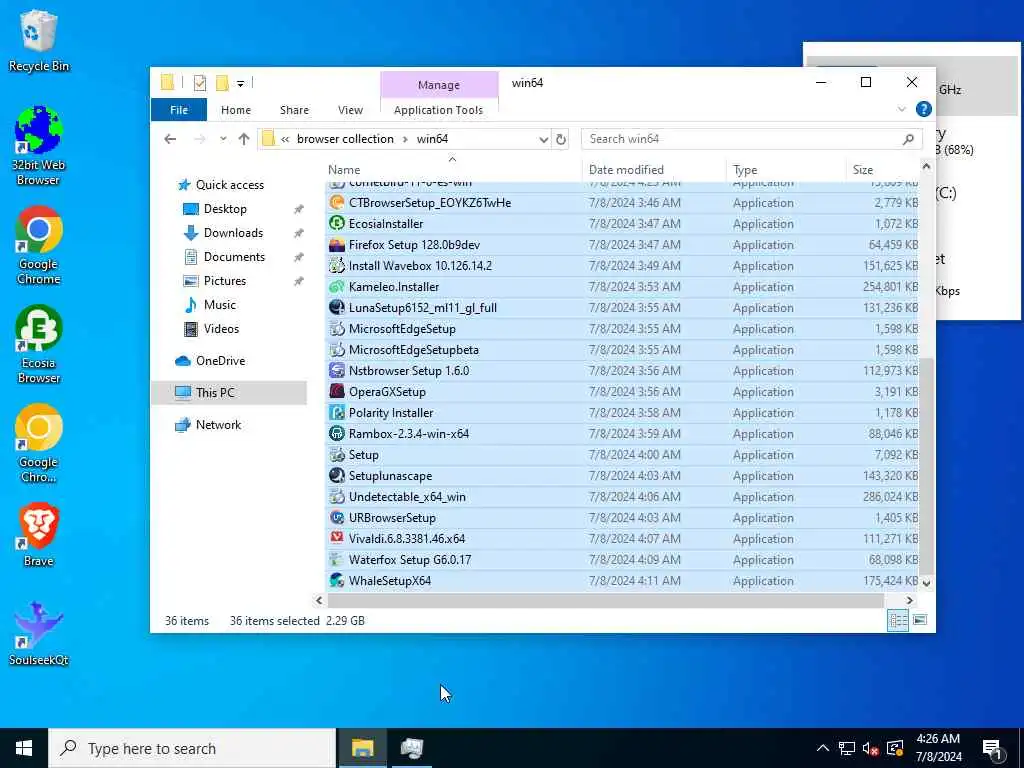Click the Explorer help question mark icon
1024x768 pixels.
923,110
